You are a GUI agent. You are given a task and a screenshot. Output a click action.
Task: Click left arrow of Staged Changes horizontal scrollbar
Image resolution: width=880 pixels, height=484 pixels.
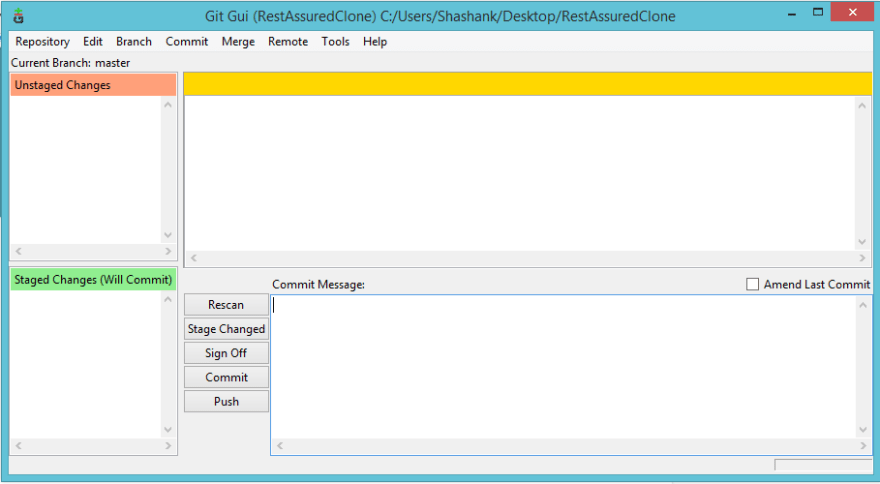tap(19, 445)
